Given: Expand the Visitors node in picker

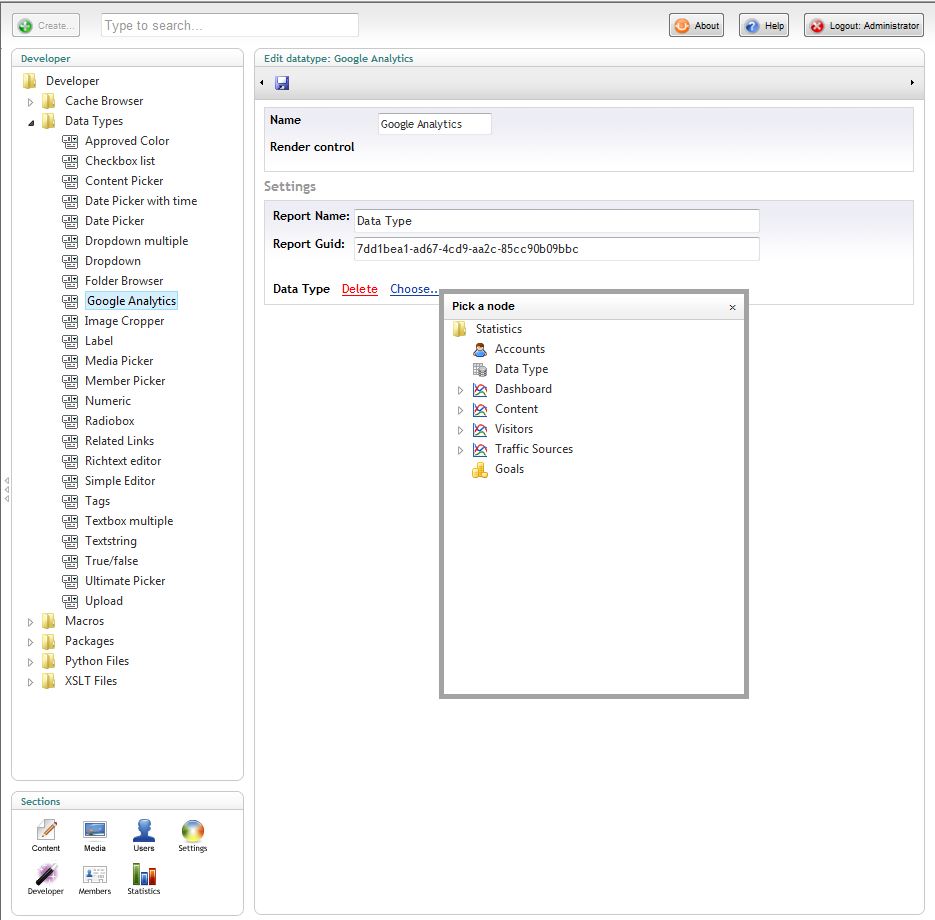Looking at the screenshot, I should pyautogui.click(x=460, y=430).
